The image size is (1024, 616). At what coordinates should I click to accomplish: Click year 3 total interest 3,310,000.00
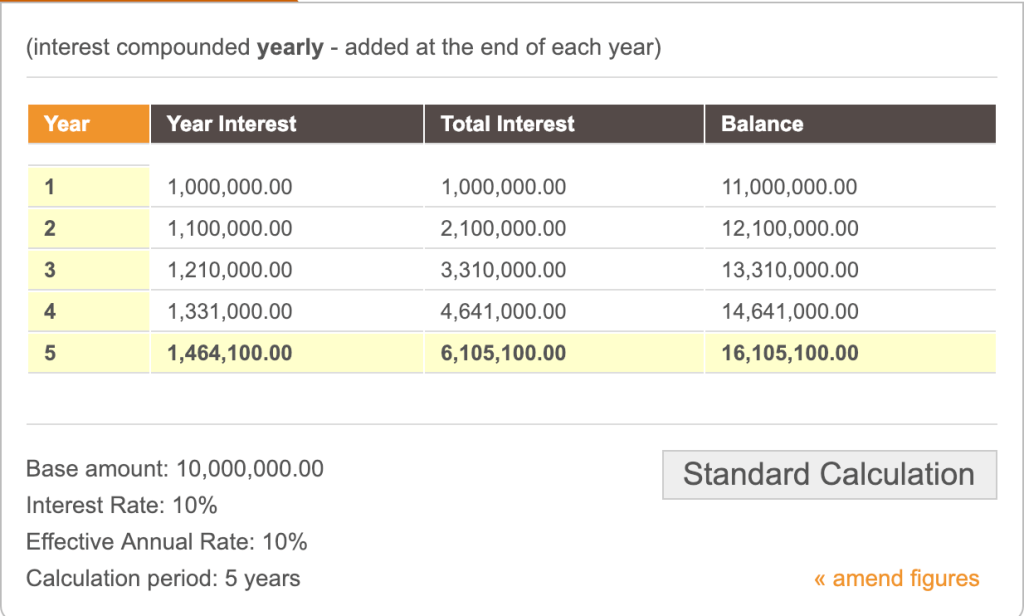point(503,270)
